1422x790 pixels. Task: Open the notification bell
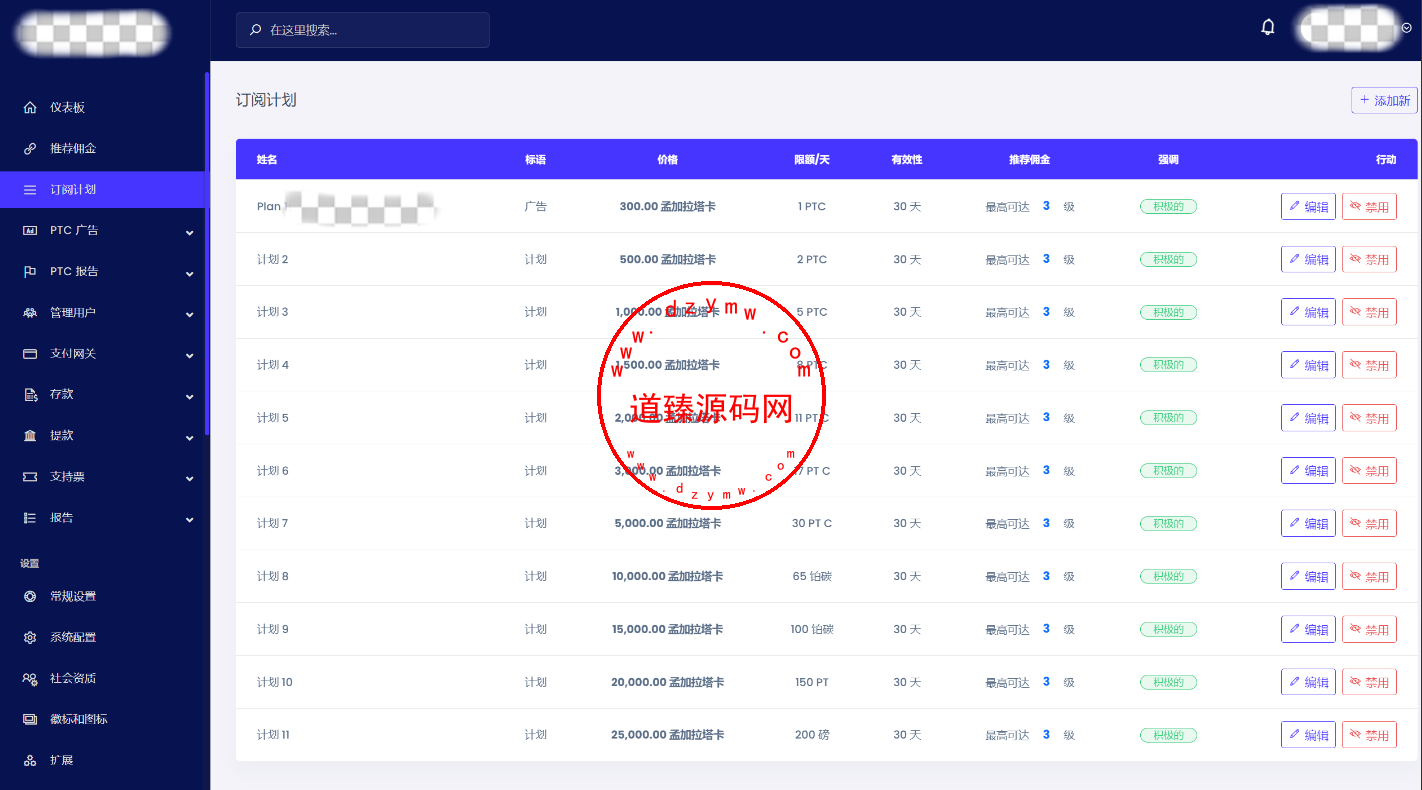coord(1268,28)
